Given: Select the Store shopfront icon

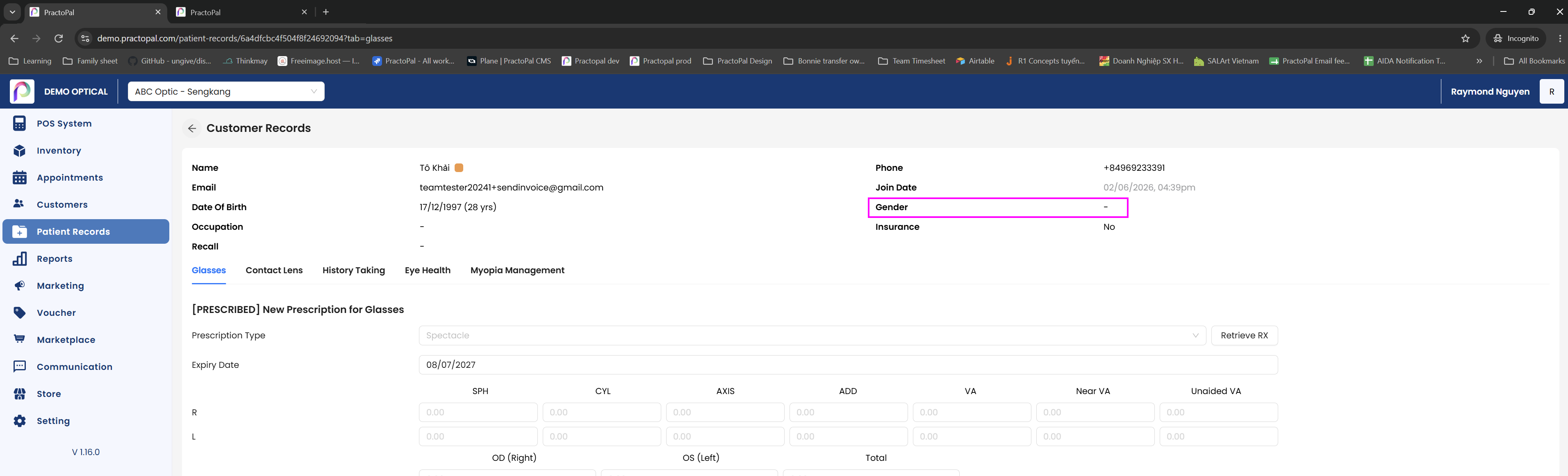Looking at the screenshot, I should pos(20,394).
